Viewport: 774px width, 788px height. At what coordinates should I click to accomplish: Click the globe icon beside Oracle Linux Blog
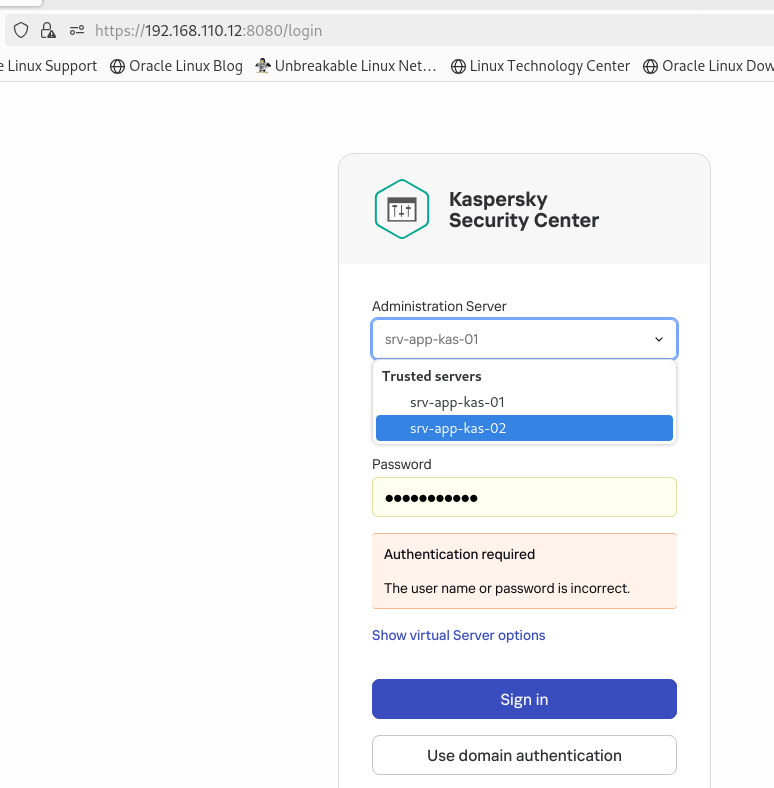pos(117,66)
